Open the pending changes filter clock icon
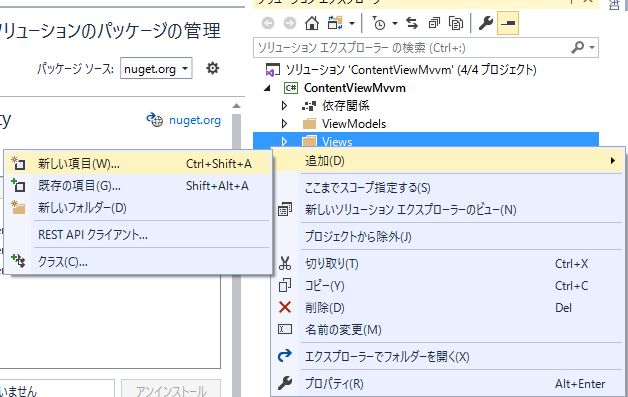Viewport: 628px width, 397px height. click(x=378, y=24)
